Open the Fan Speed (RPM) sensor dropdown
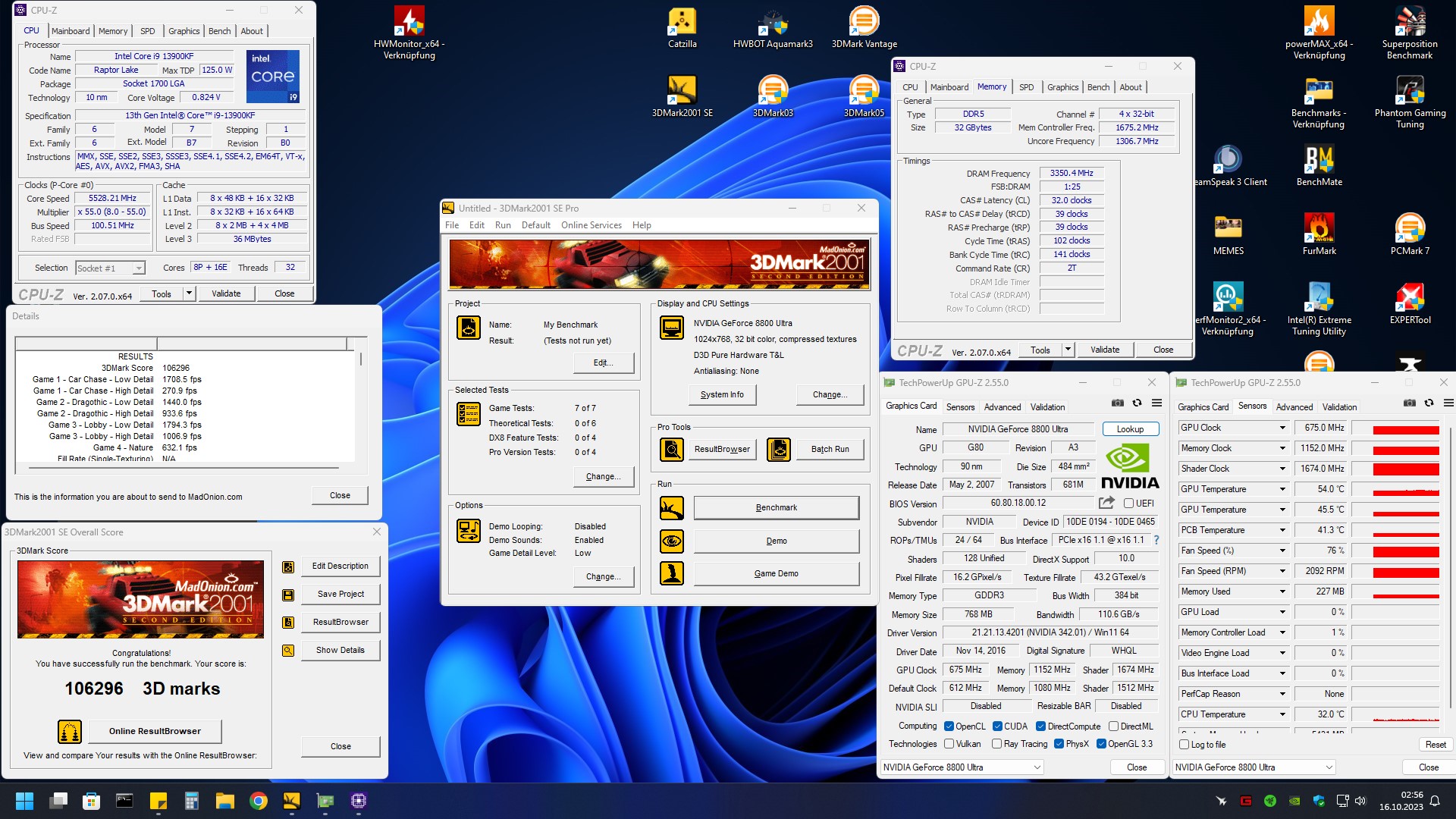The width and height of the screenshot is (1456, 819). 1282,571
